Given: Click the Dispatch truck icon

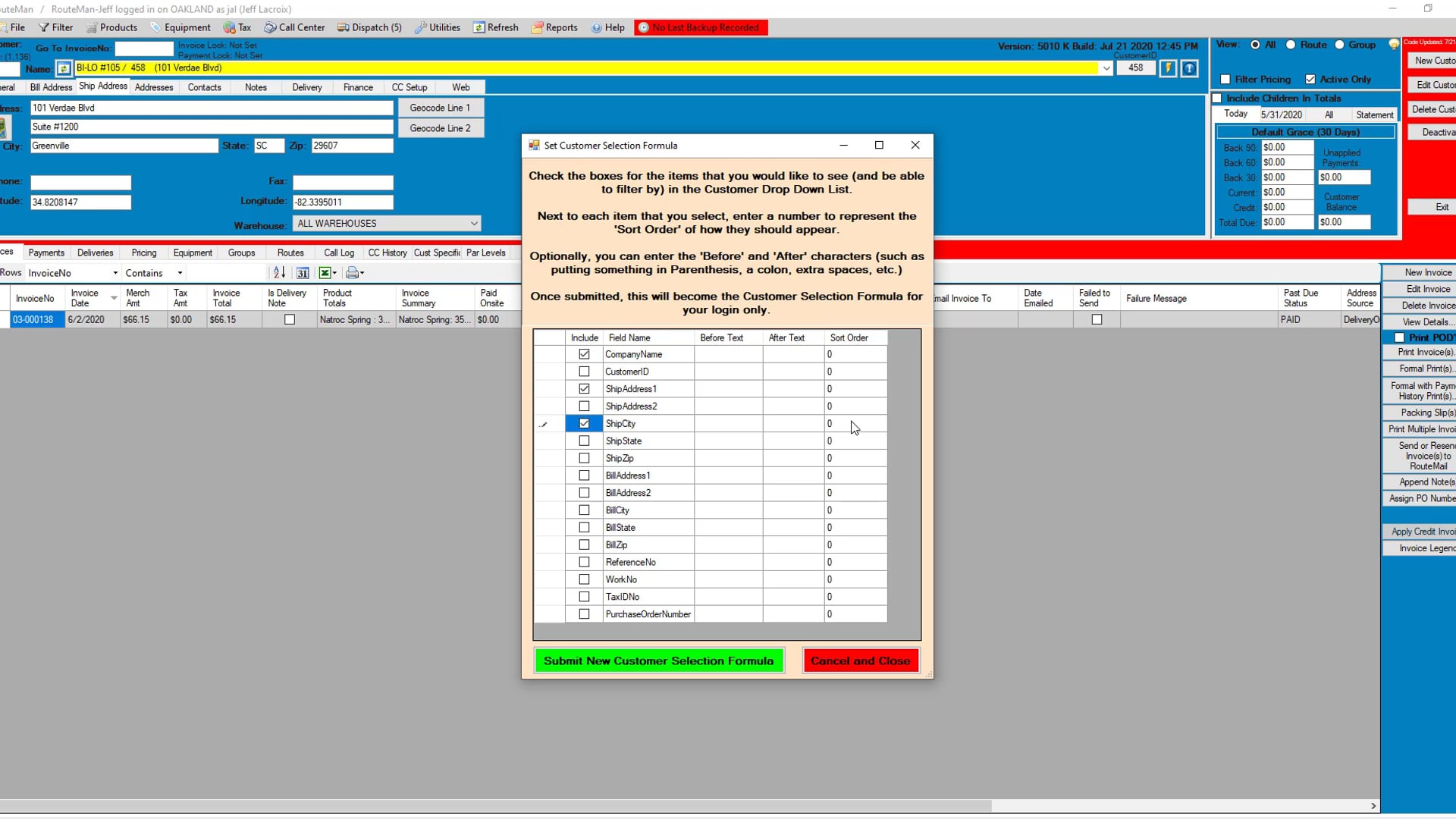Looking at the screenshot, I should pos(343,27).
